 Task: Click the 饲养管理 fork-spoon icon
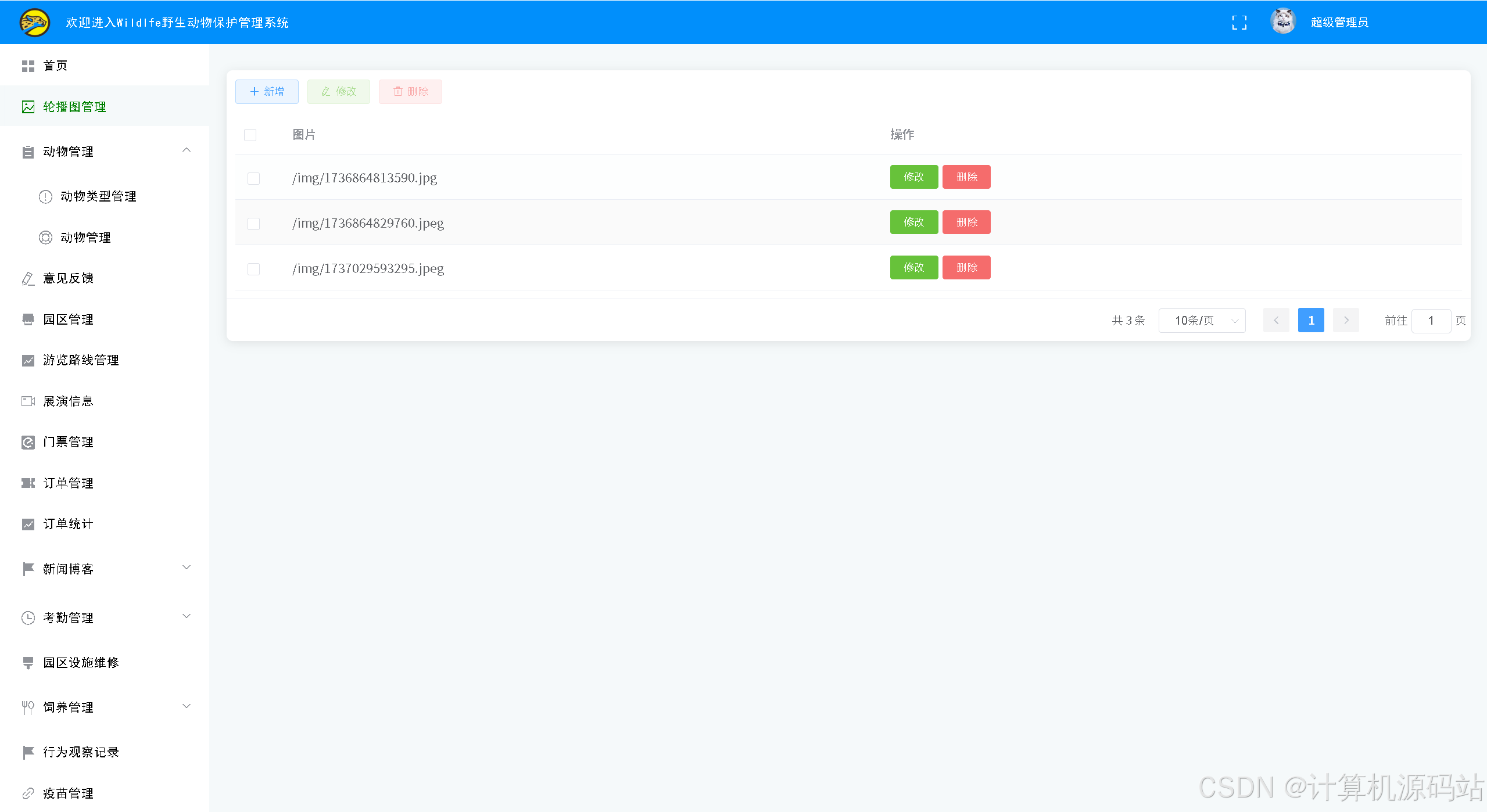28,707
